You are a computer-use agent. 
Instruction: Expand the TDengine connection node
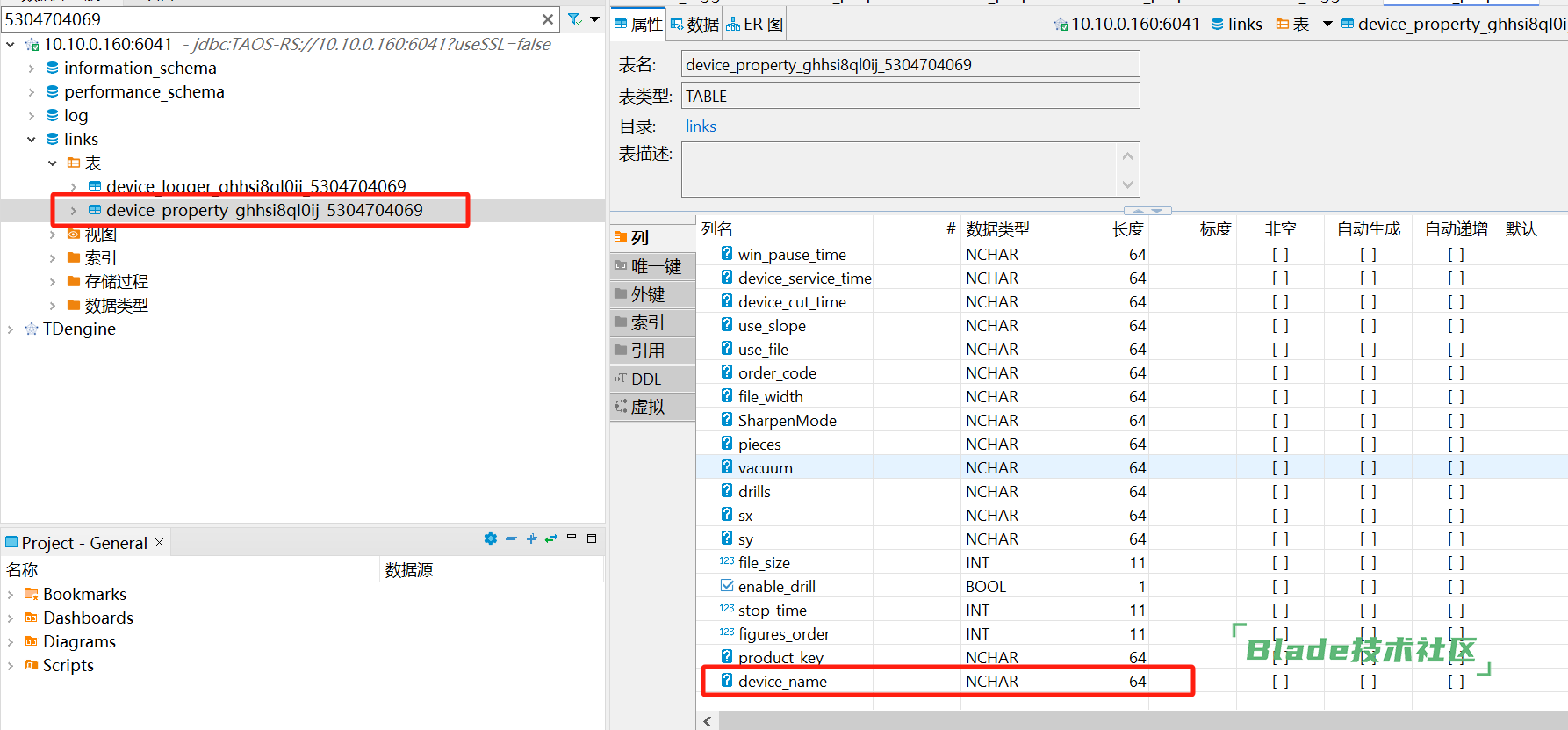[x=11, y=329]
